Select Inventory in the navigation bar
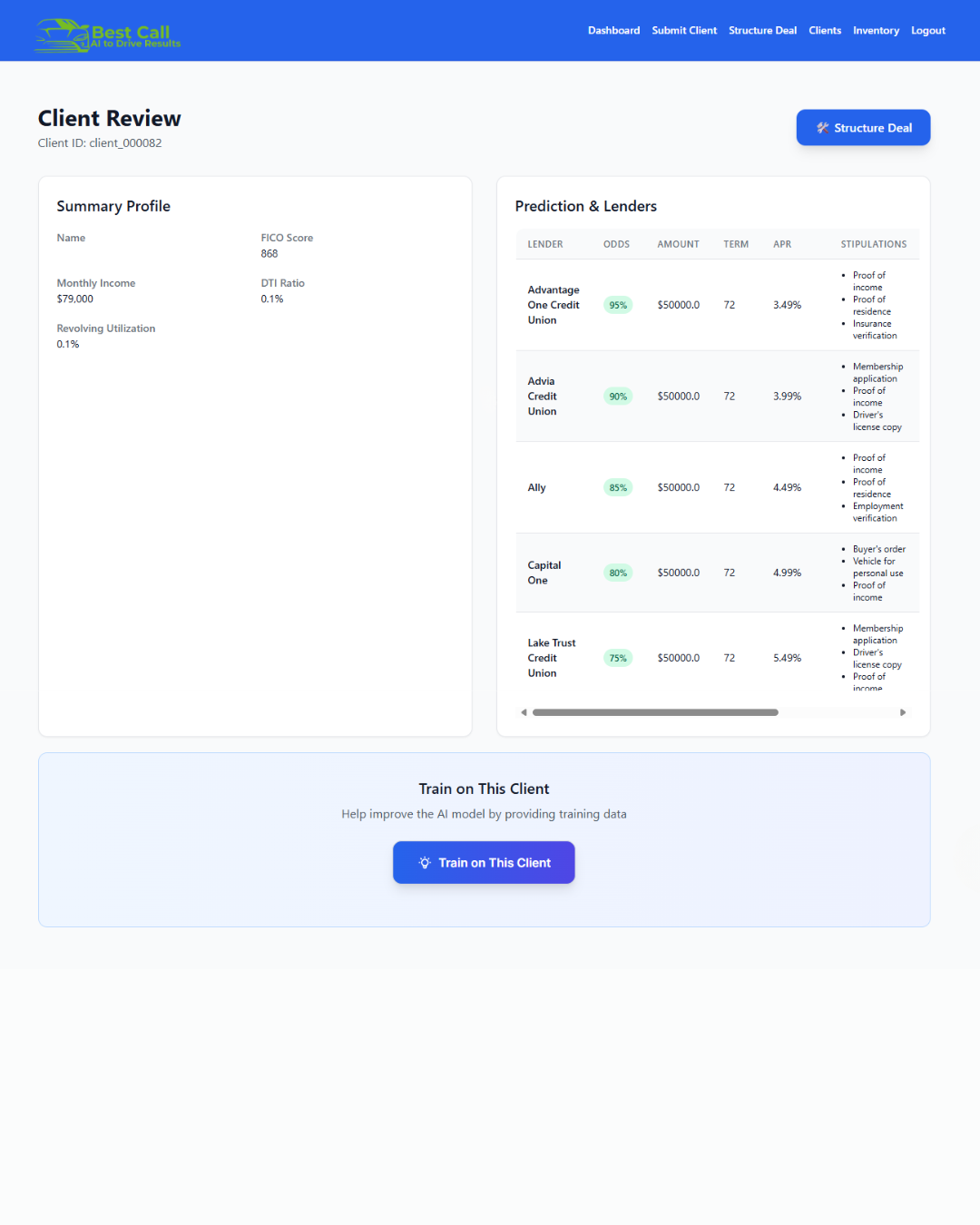The image size is (980, 1225). 876,30
